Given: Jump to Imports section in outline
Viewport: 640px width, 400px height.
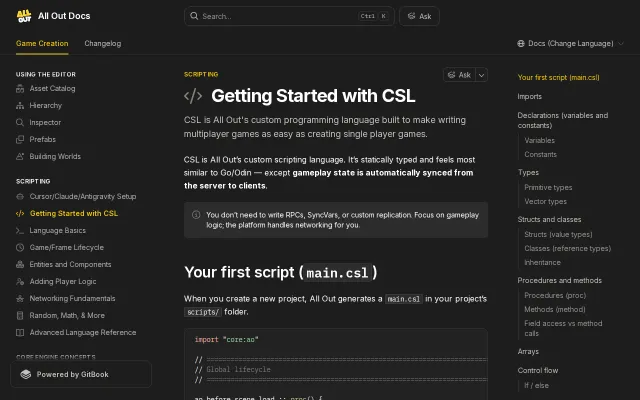Looking at the screenshot, I should click(x=529, y=96).
